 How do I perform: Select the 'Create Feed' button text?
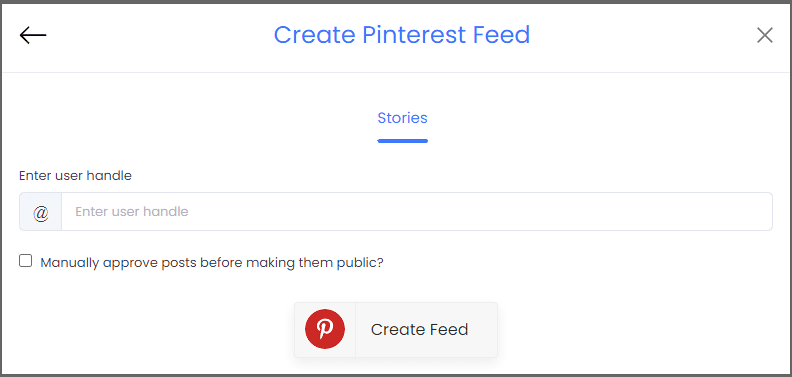[x=419, y=329]
